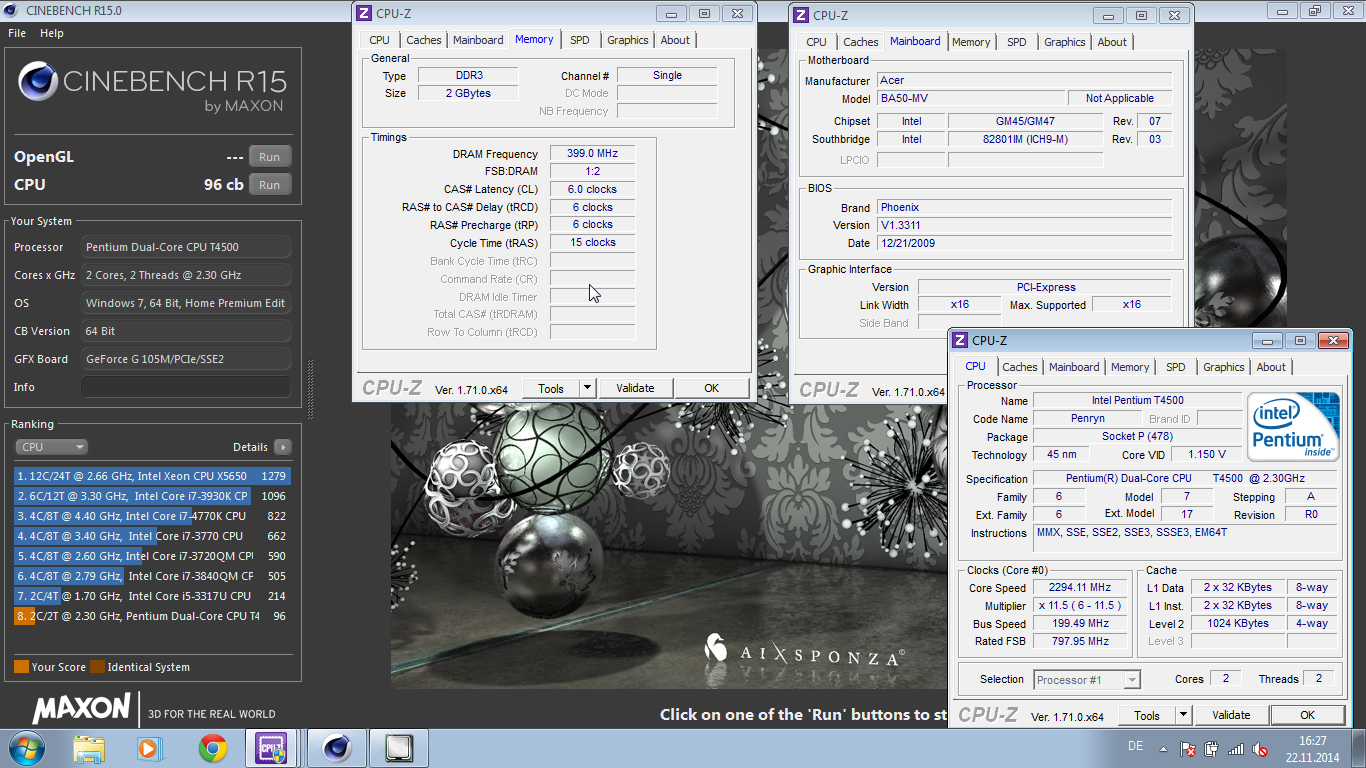Click the Core Speed value 2294.11 MHz
The image size is (1366, 768).
click(1081, 588)
